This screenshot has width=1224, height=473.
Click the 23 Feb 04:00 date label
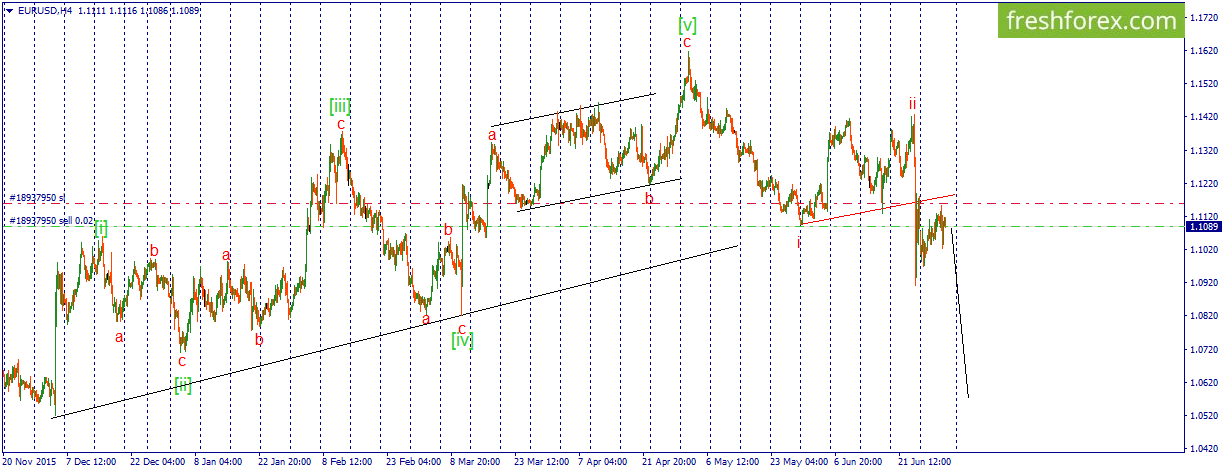tap(413, 462)
